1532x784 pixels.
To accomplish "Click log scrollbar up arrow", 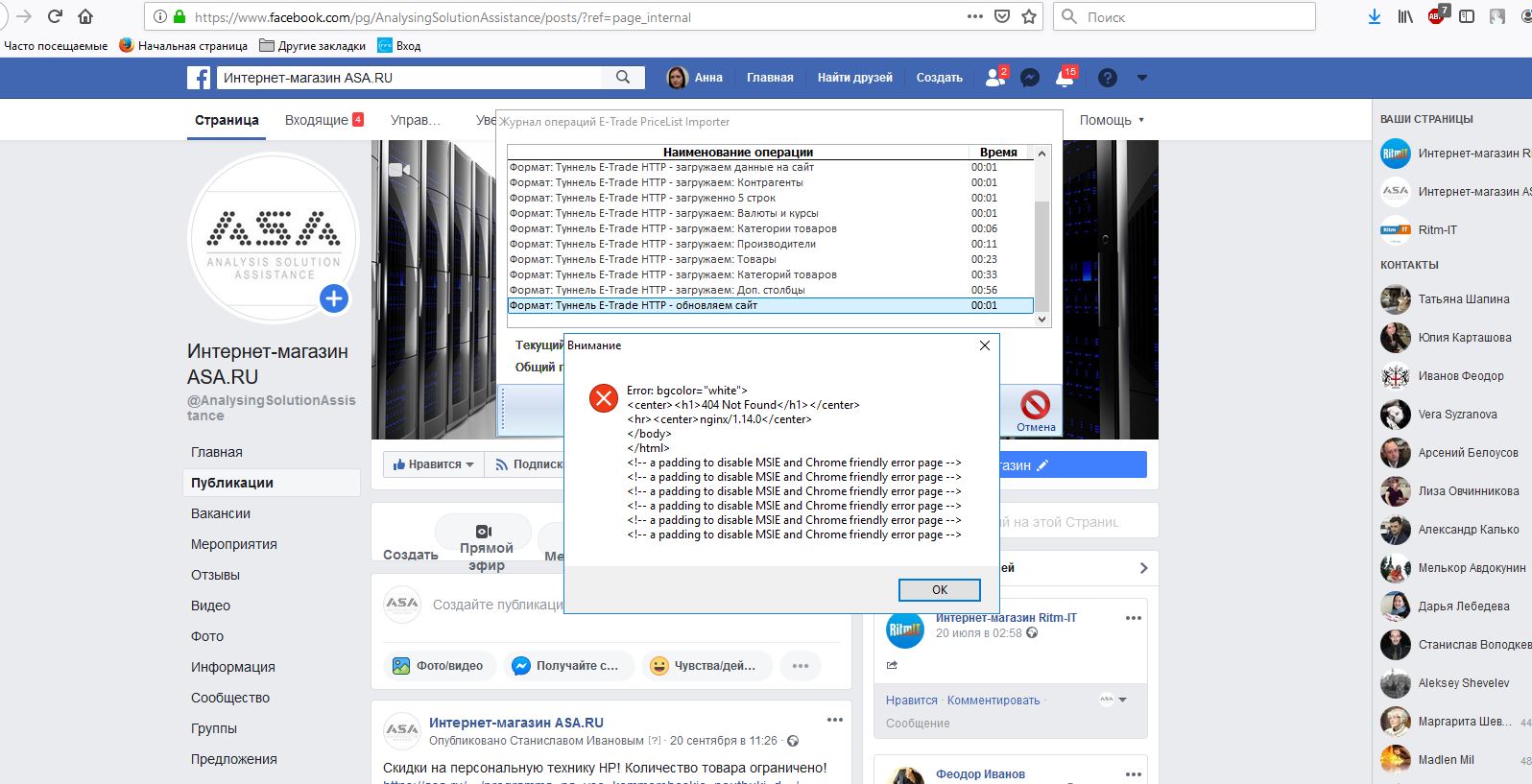I will [1042, 153].
